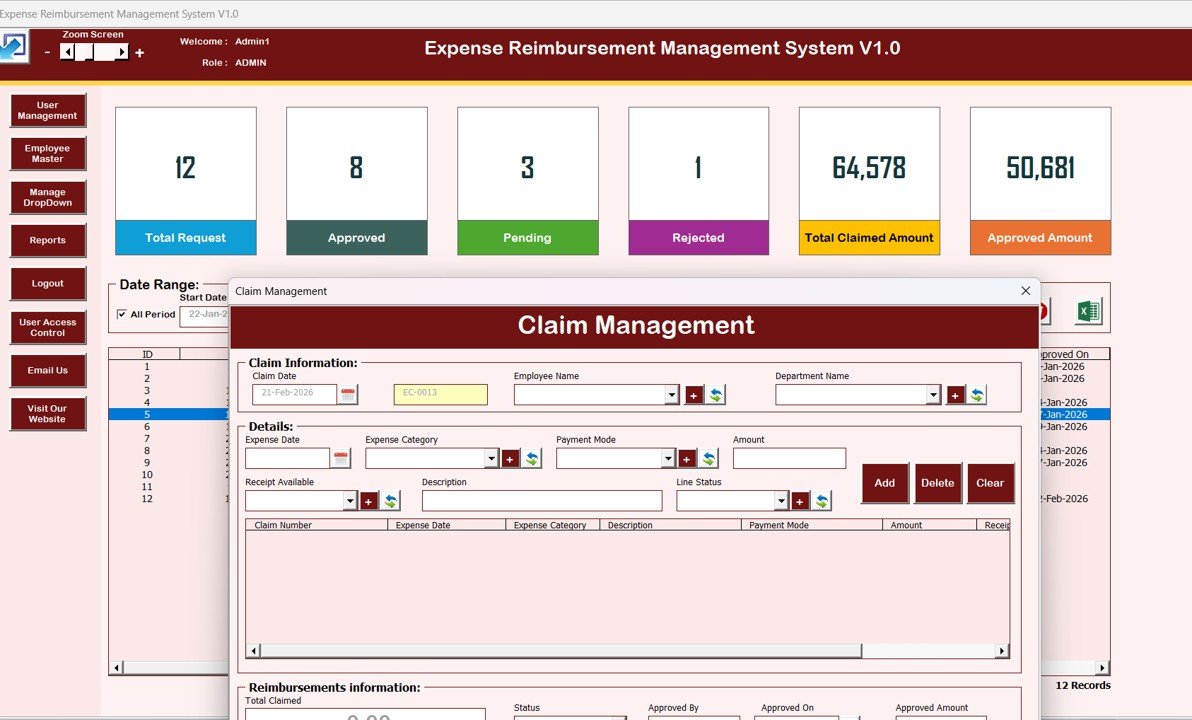Image resolution: width=1192 pixels, height=720 pixels.
Task: Click the Add button in the Details section
Action: click(x=884, y=483)
